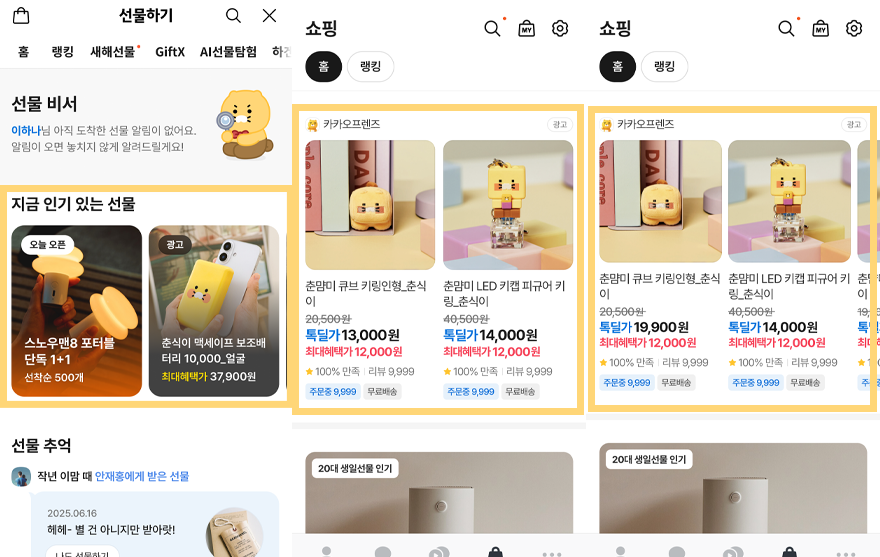Viewport: 880px width, 557px height.
Task: Tap the 톡딜가13,000원 price
Action: (x=352, y=335)
